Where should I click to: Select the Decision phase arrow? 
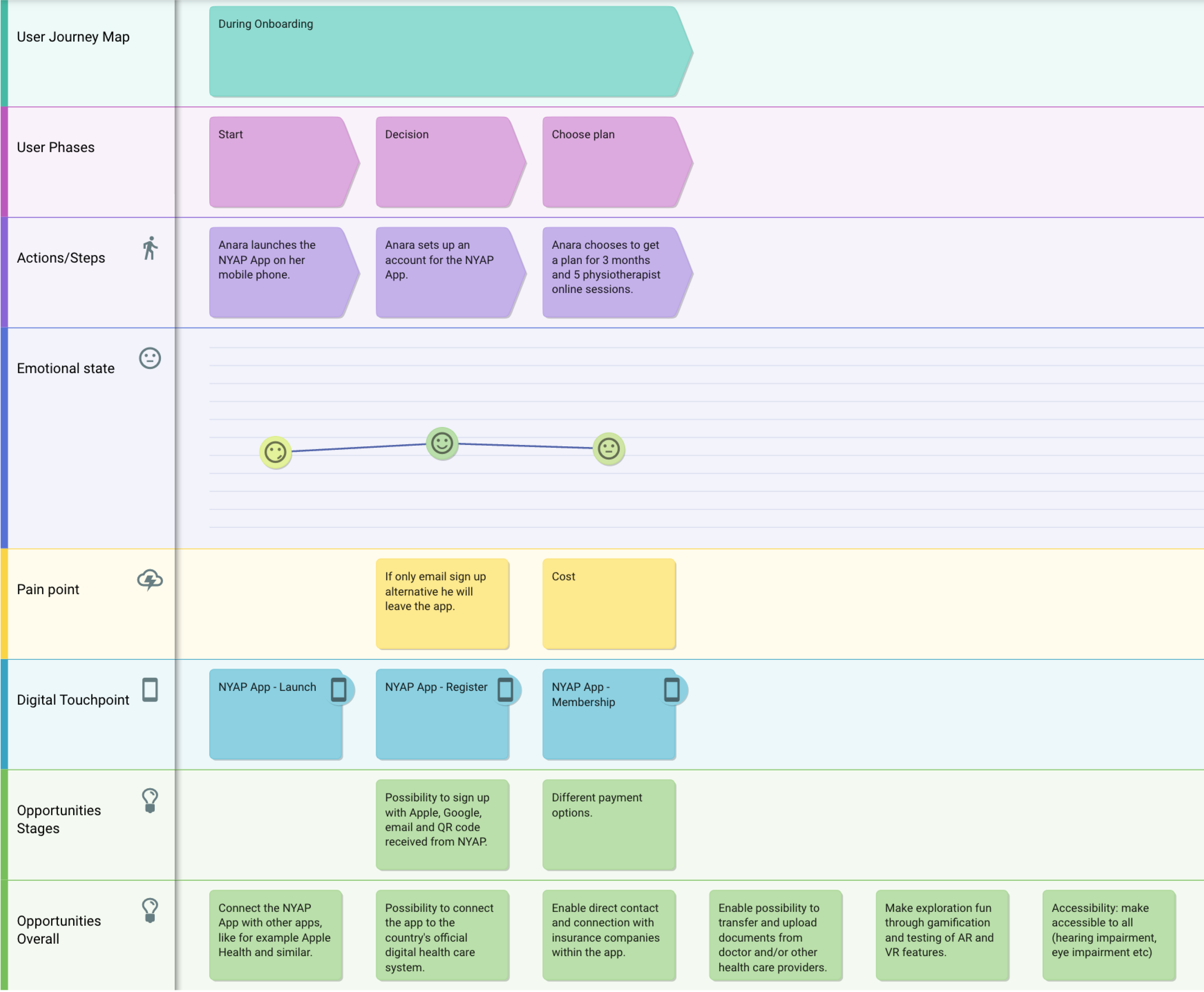[446, 160]
